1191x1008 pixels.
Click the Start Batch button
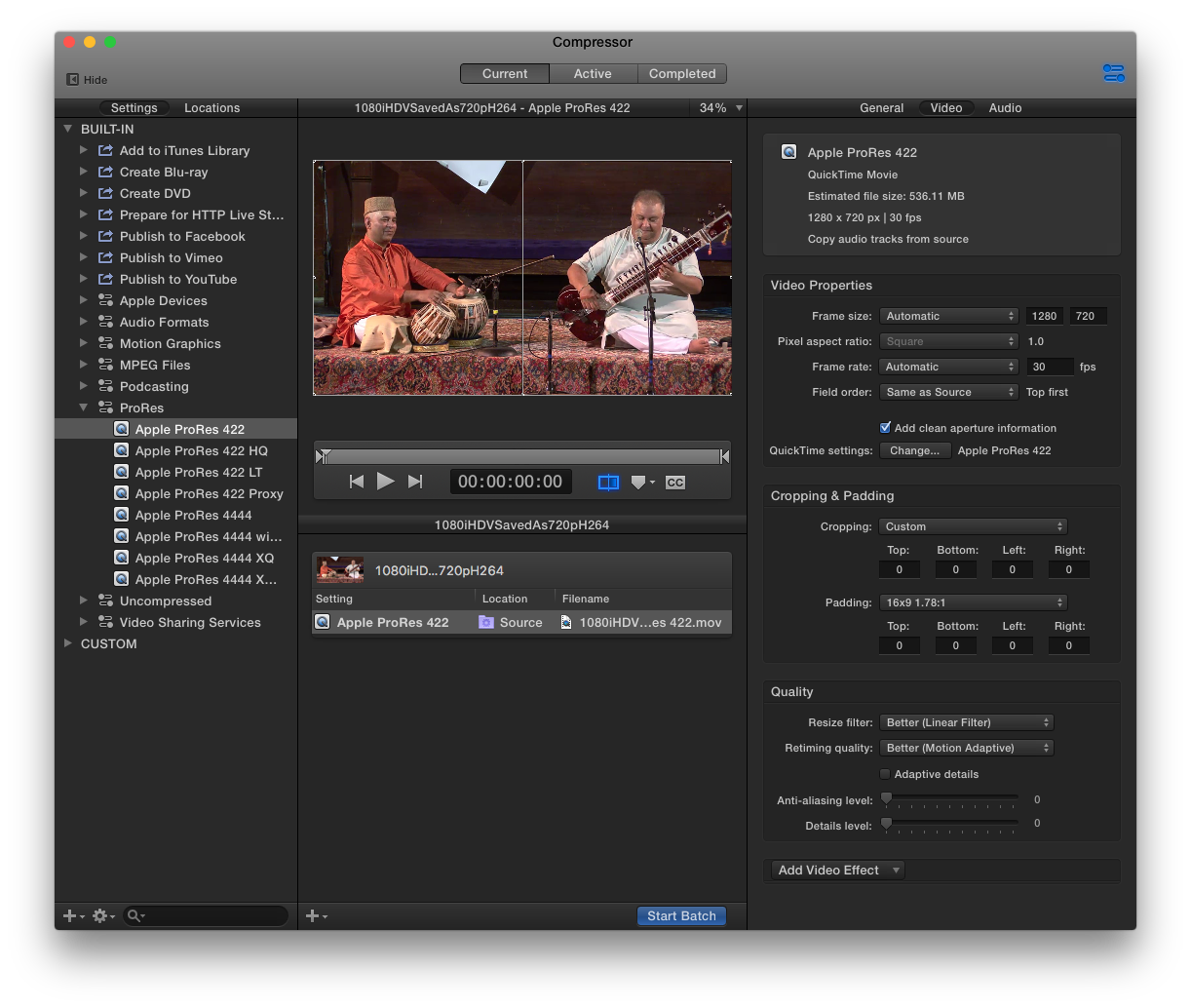coord(681,916)
